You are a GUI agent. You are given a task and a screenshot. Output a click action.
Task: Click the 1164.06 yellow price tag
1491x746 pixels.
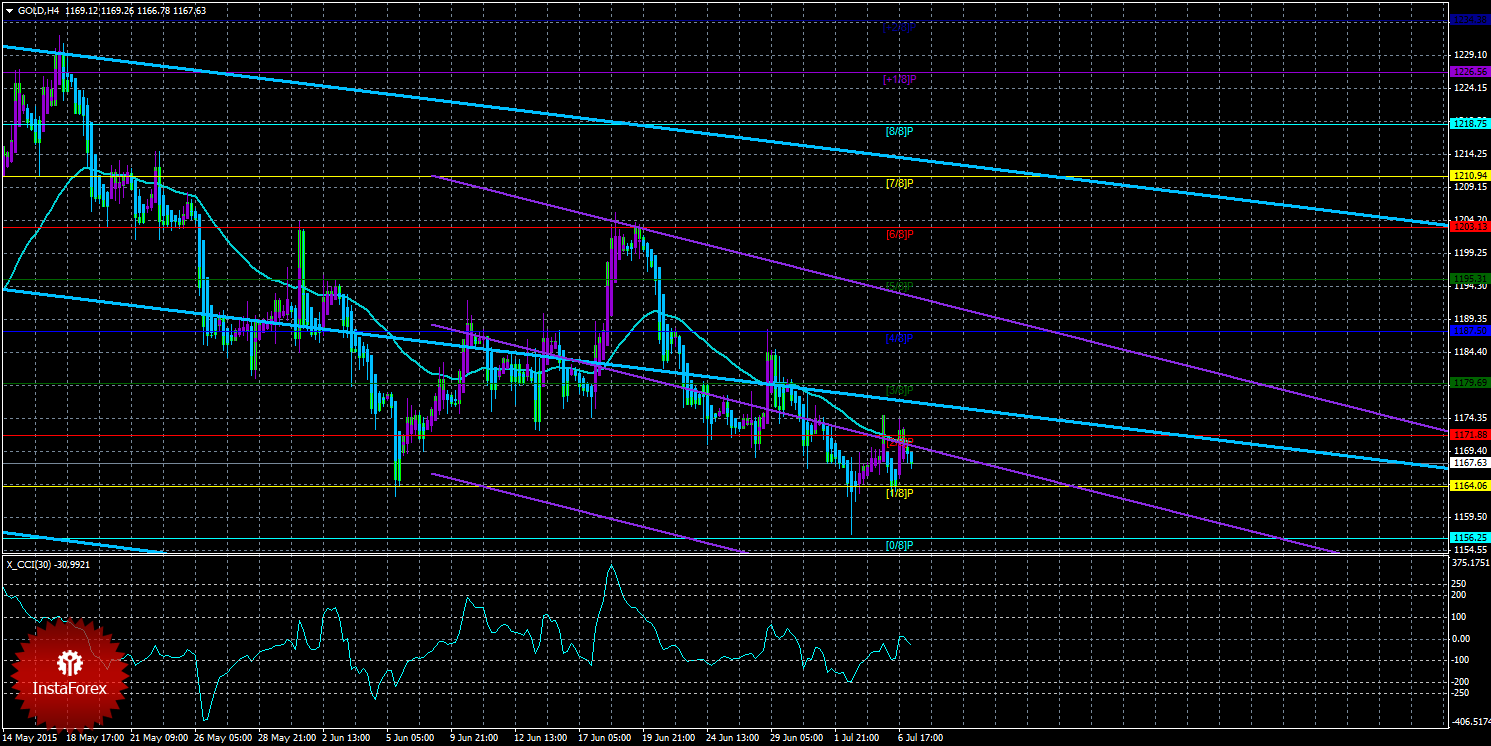(x=1469, y=485)
